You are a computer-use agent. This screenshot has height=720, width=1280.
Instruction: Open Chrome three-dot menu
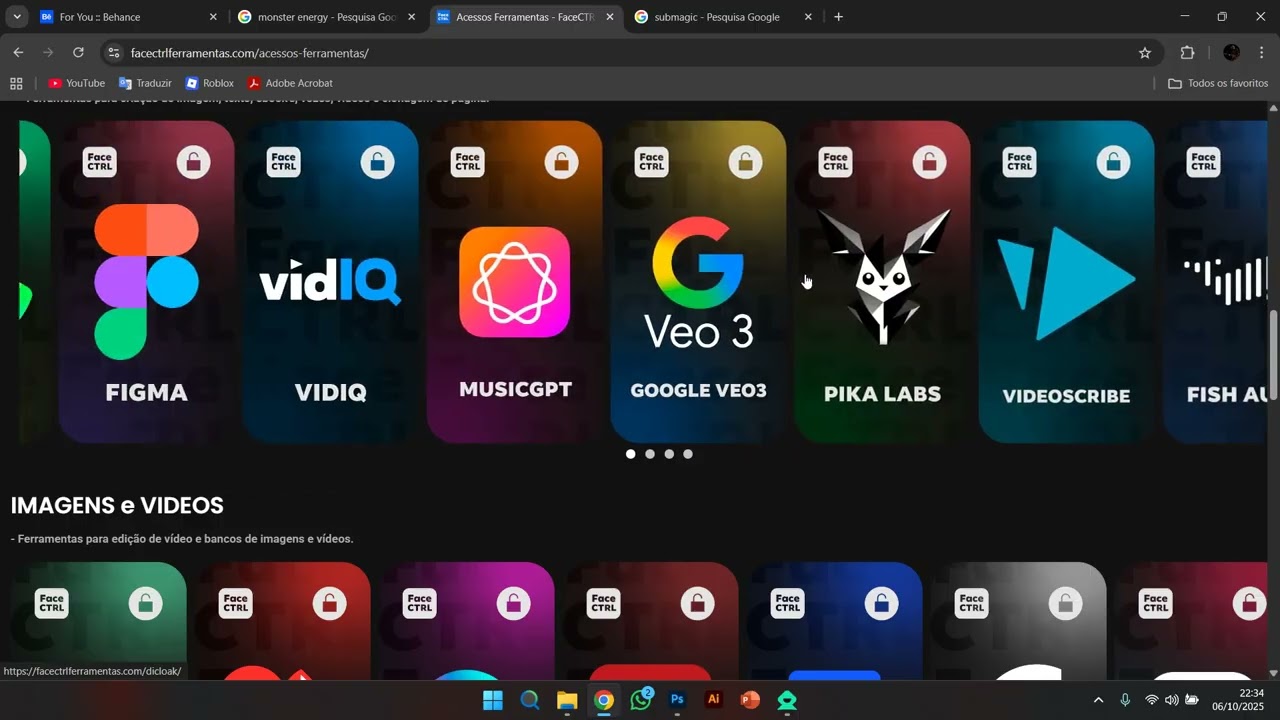coord(1261,53)
